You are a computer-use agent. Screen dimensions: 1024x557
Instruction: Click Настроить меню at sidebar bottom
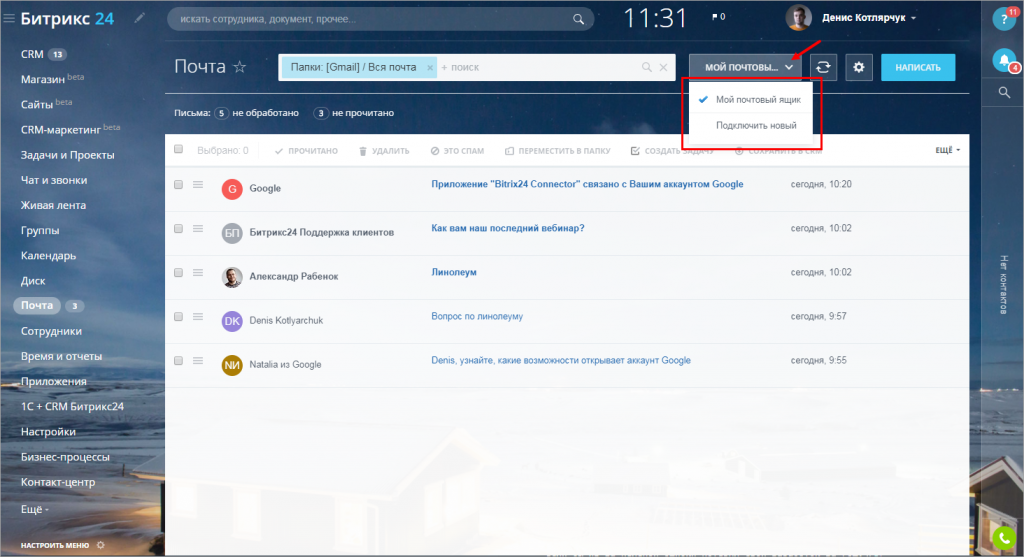click(x=55, y=545)
